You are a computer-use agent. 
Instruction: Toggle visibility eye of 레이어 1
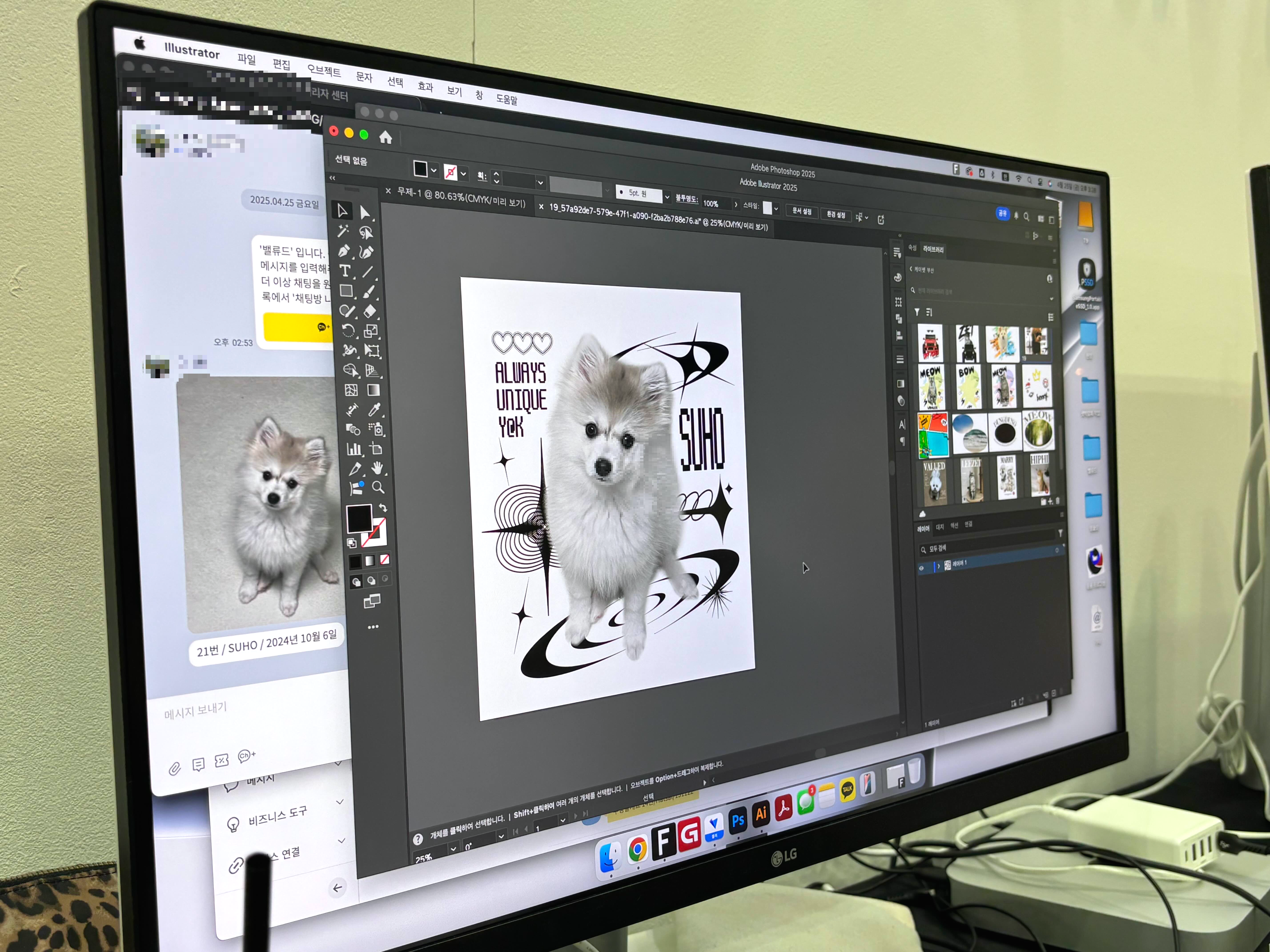[922, 568]
